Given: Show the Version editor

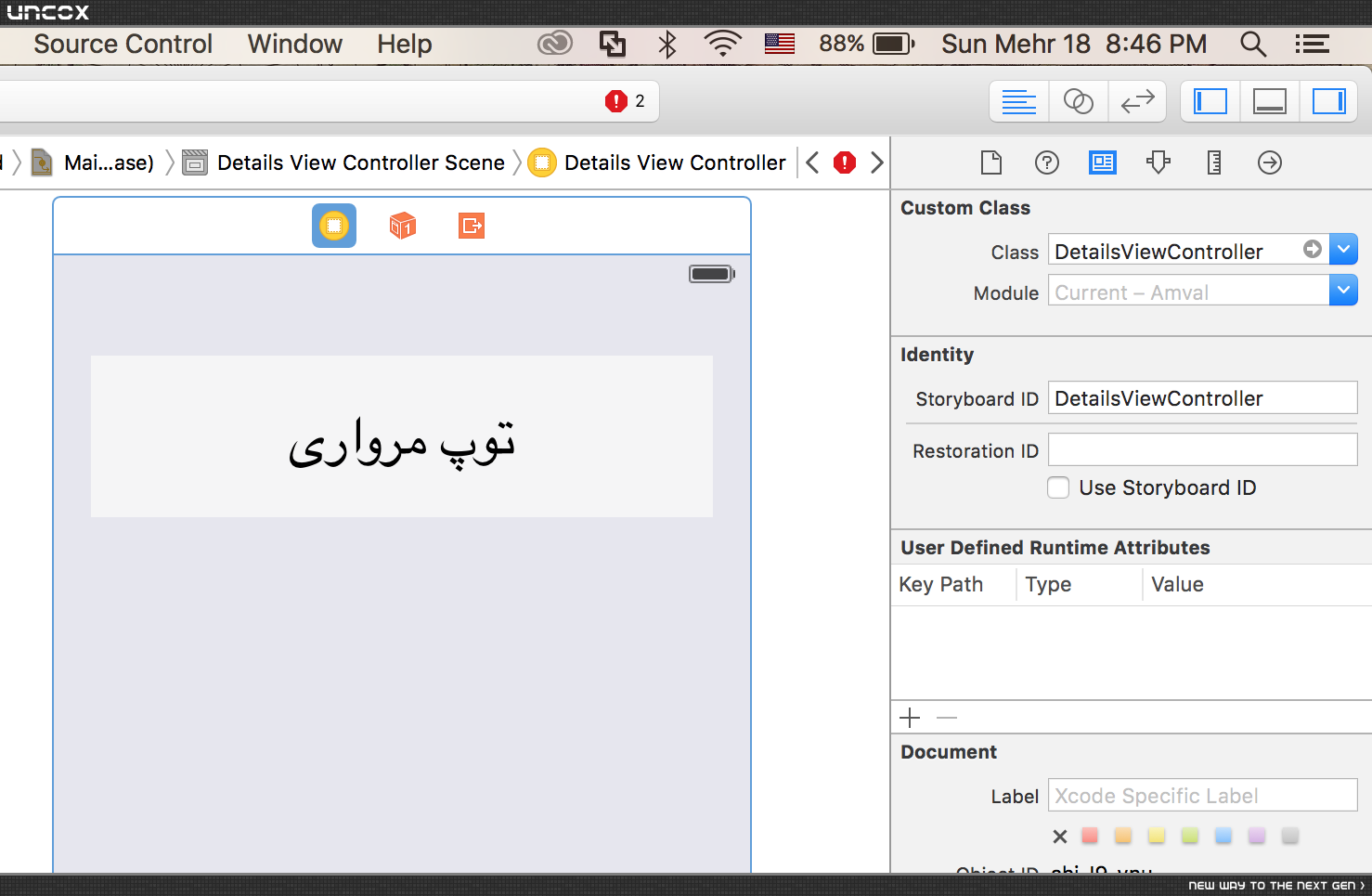Looking at the screenshot, I should pos(1137,101).
